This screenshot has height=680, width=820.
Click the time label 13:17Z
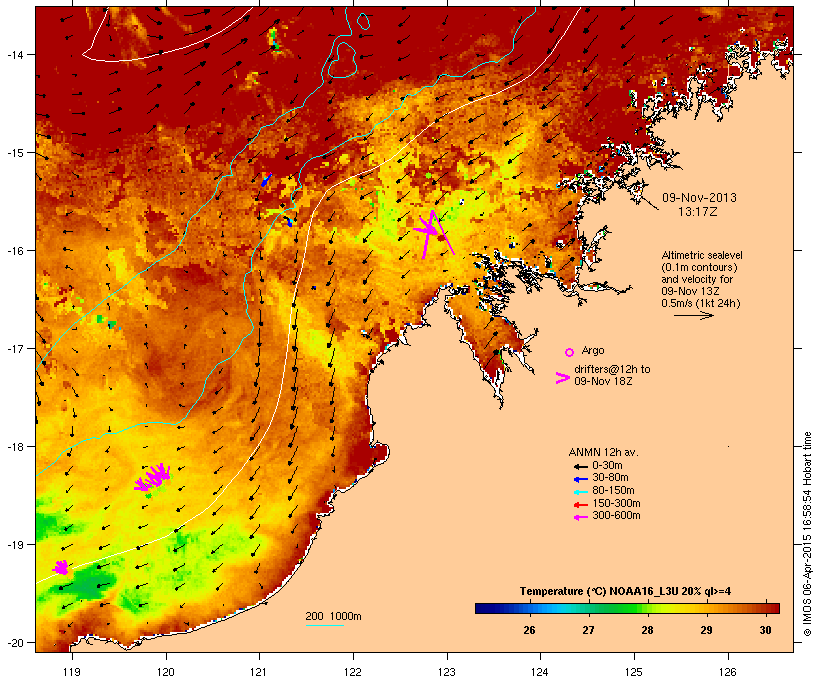(x=698, y=212)
